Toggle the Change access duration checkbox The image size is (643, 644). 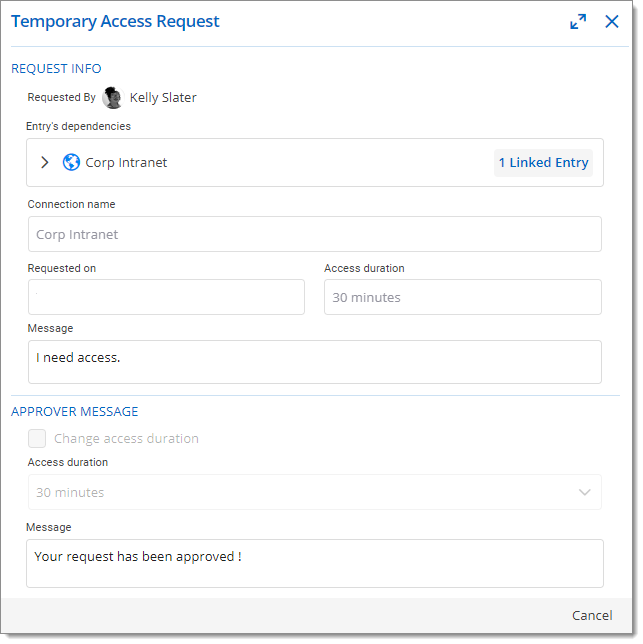click(x=37, y=438)
